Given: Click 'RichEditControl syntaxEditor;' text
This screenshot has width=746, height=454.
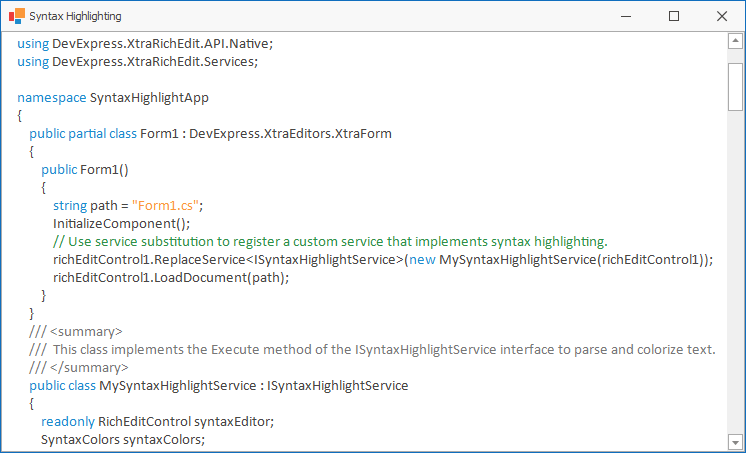Looking at the screenshot, I should click(186, 422).
